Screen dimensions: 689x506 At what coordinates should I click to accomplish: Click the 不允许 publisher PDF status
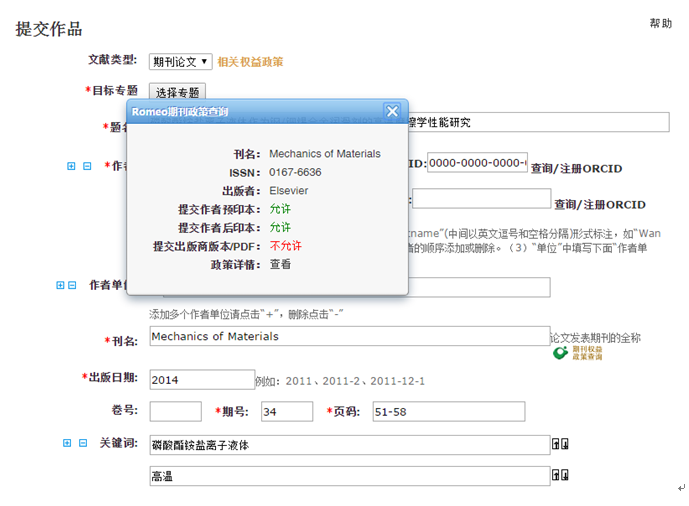click(x=286, y=246)
